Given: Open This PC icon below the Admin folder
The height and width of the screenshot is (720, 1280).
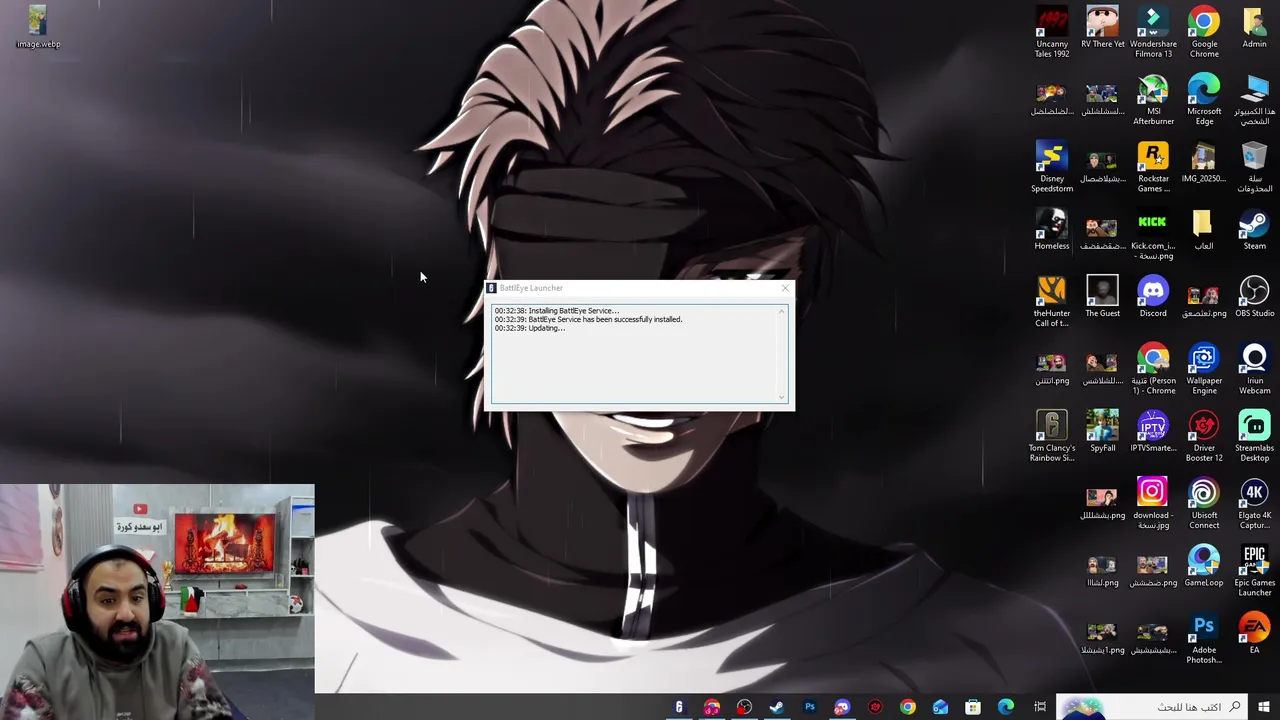Looking at the screenshot, I should [1254, 99].
